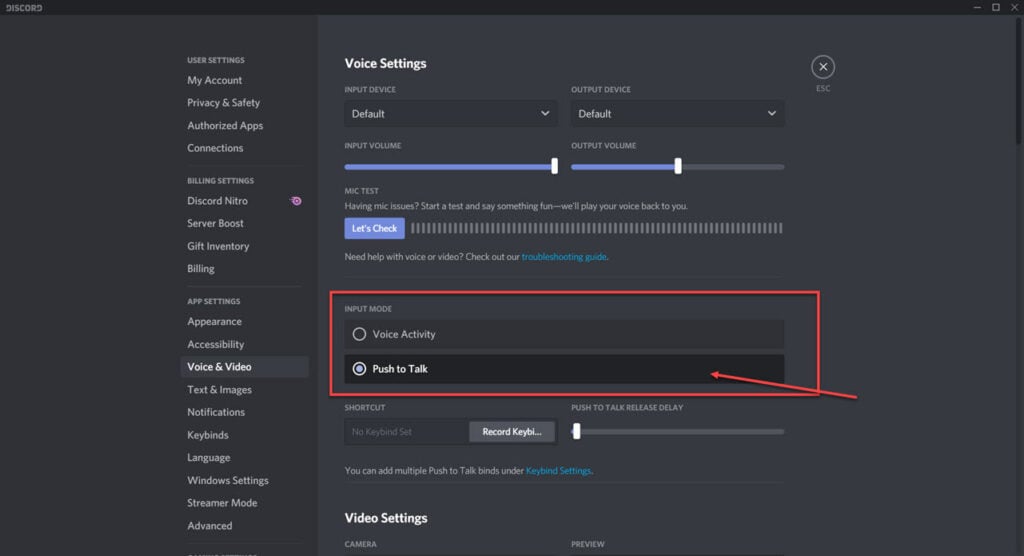Minimize the Discord window

click(977, 7)
